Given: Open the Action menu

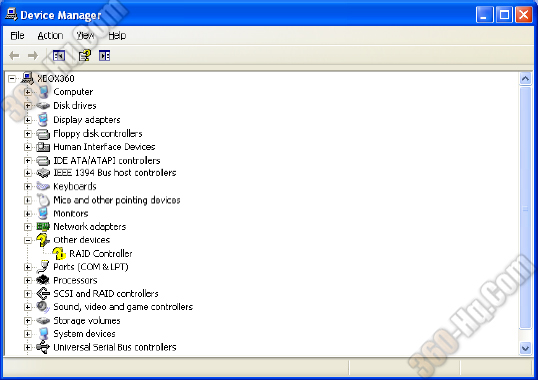Looking at the screenshot, I should (50, 35).
